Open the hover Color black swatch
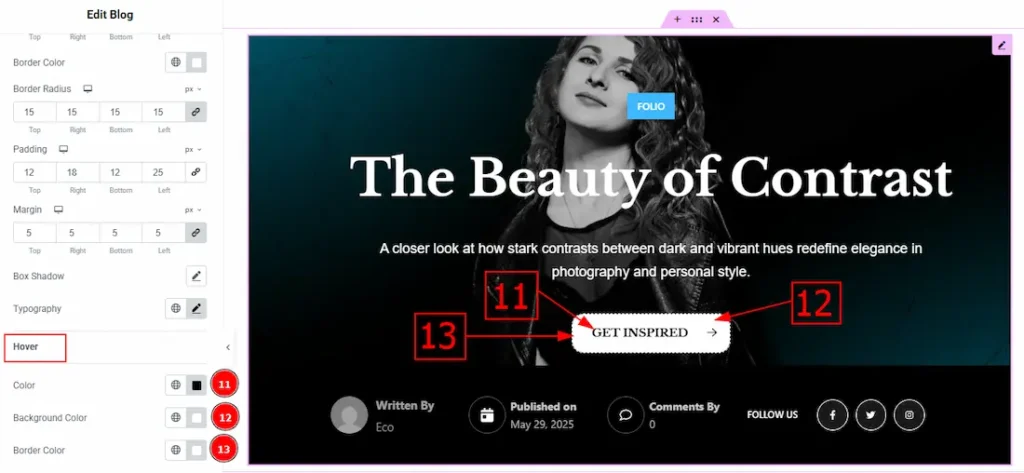 (x=196, y=385)
